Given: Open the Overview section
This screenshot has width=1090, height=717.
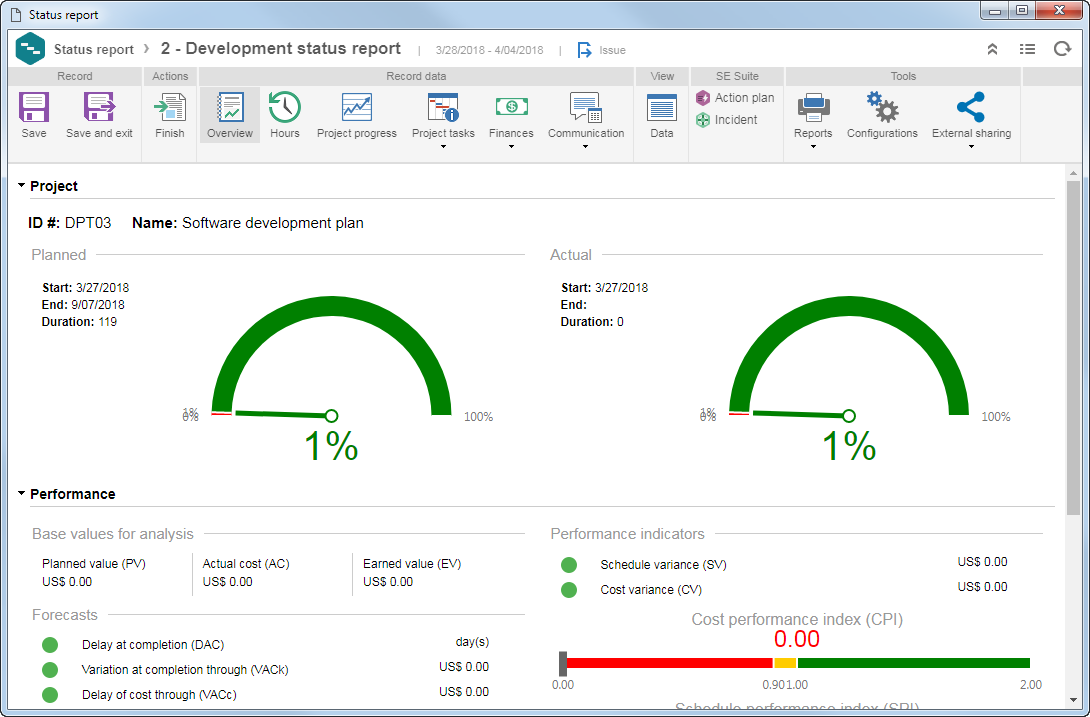Looking at the screenshot, I should tap(230, 115).
